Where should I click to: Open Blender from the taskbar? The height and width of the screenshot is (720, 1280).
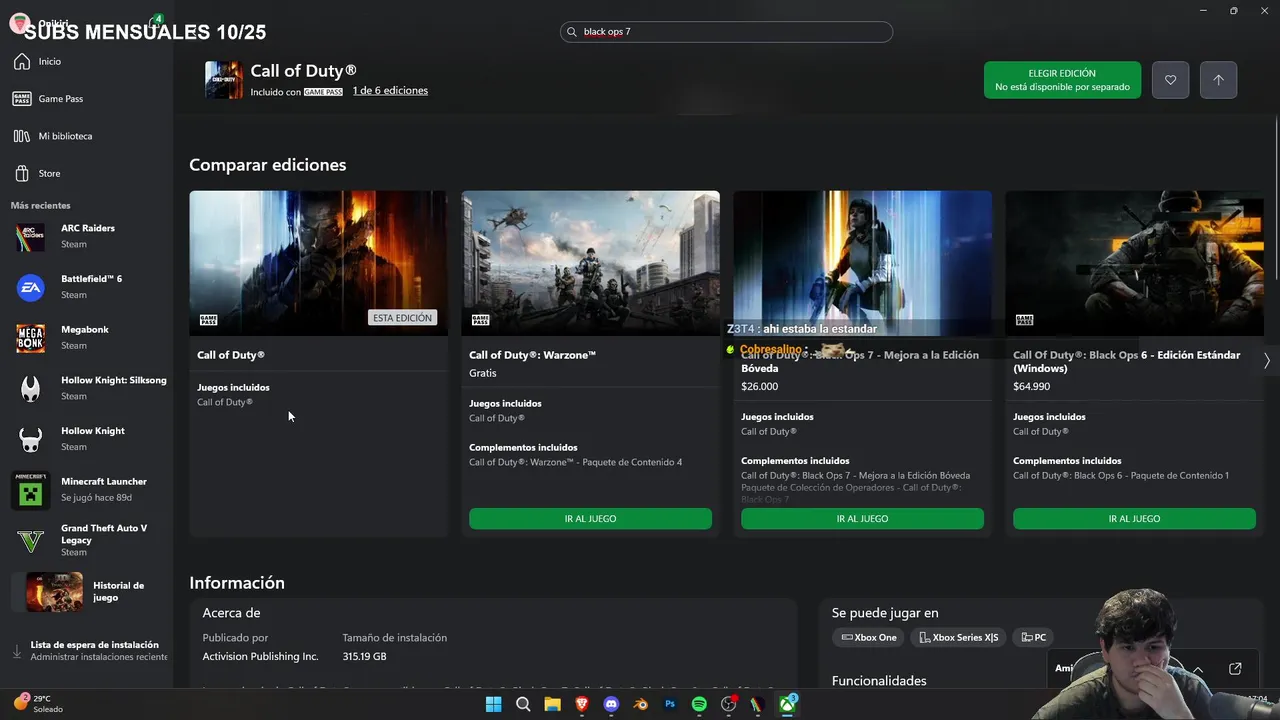click(641, 705)
